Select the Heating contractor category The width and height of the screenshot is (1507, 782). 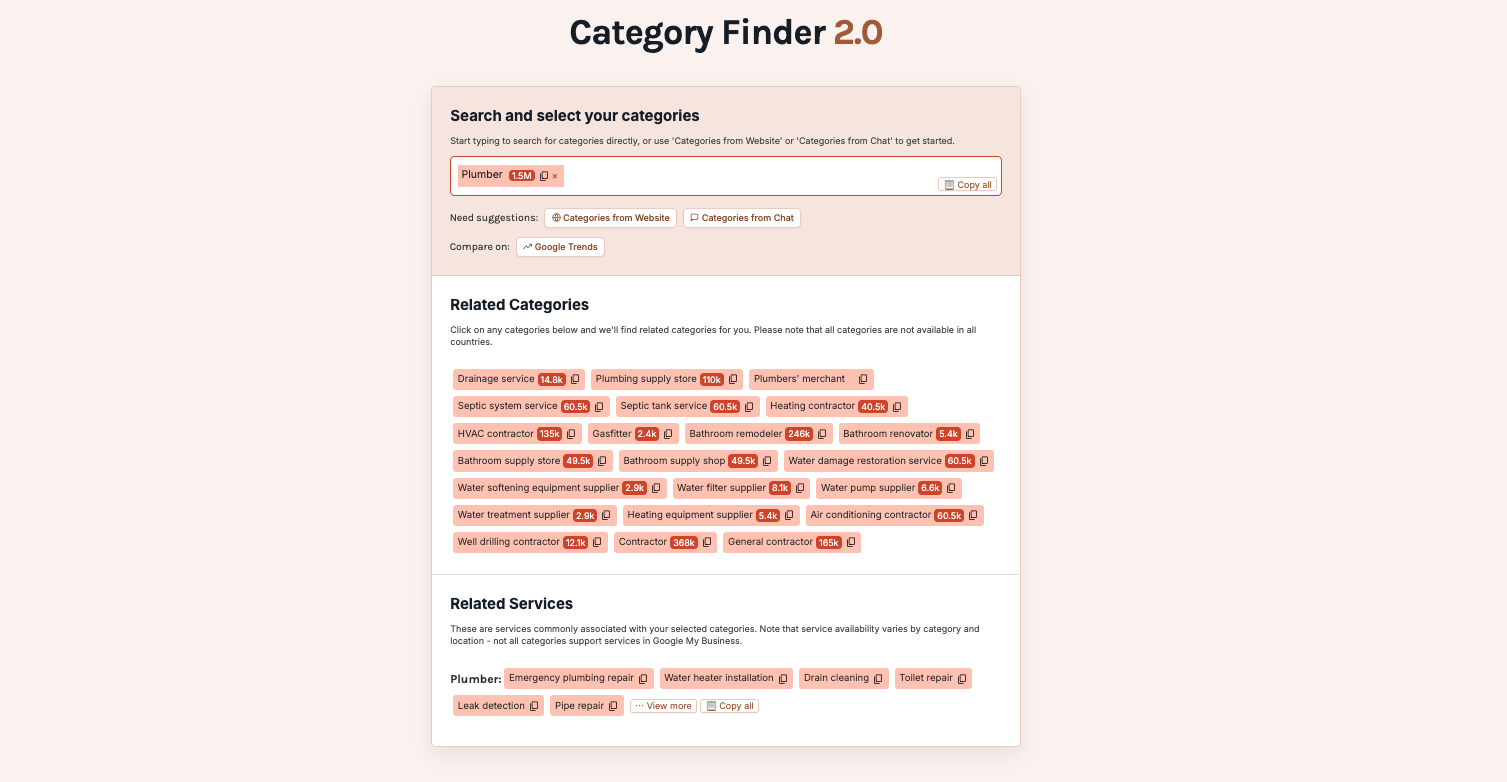pyautogui.click(x=812, y=406)
